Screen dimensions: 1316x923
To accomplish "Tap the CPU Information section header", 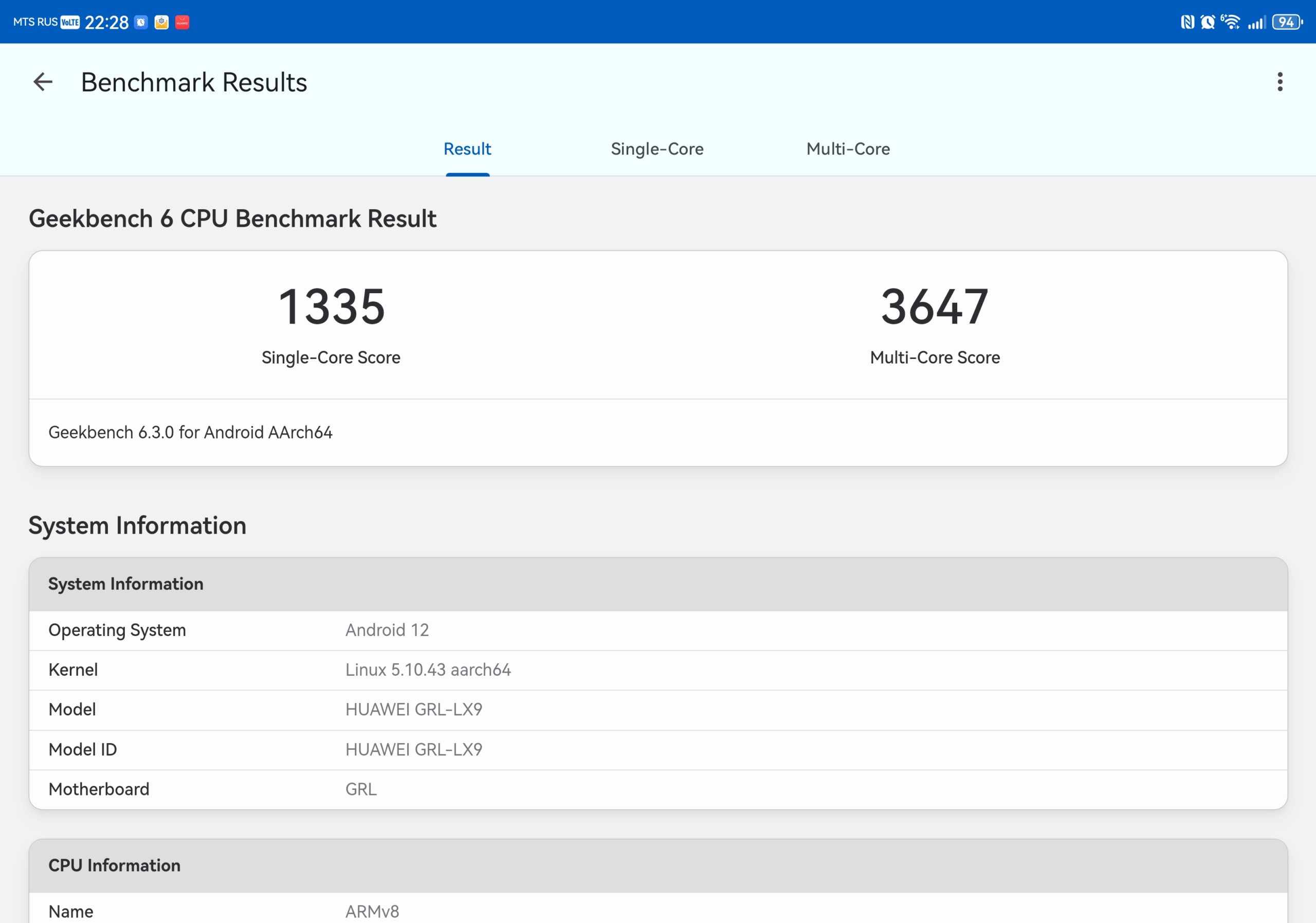I will point(658,866).
